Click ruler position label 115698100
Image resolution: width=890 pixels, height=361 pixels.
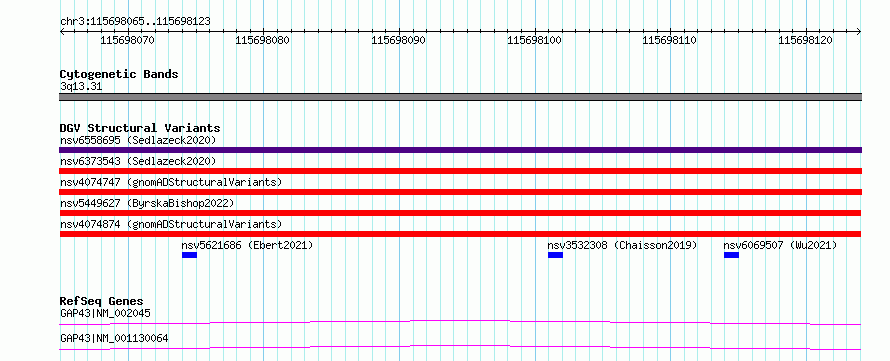534,40
